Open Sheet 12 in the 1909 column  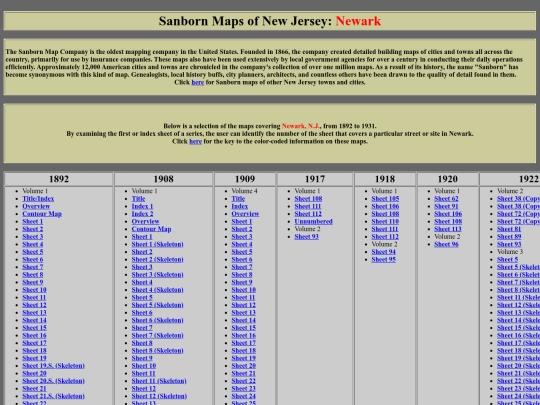(x=243, y=305)
